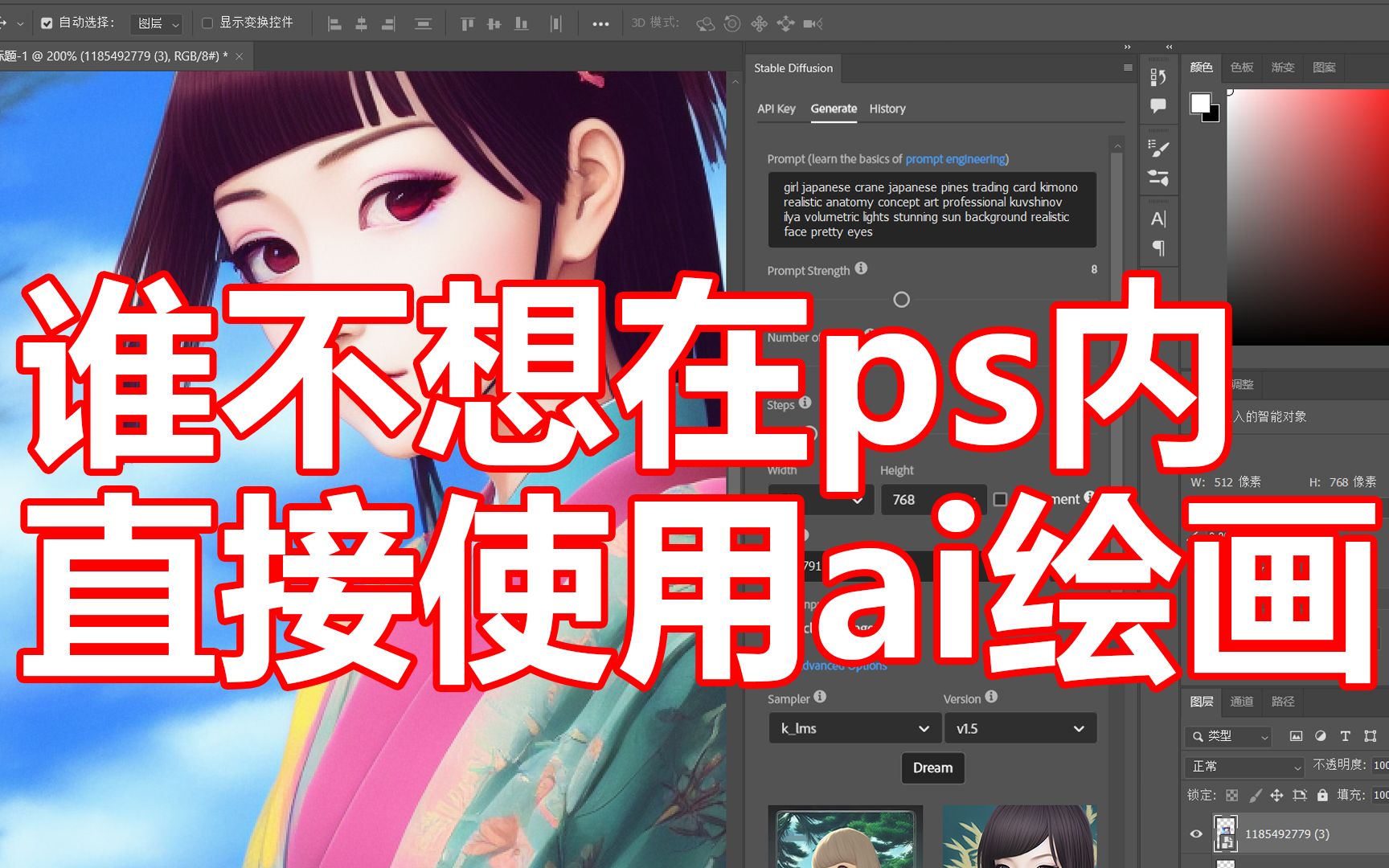The height and width of the screenshot is (868, 1389).
Task: Click align horizontal centers icon
Action: [x=361, y=24]
